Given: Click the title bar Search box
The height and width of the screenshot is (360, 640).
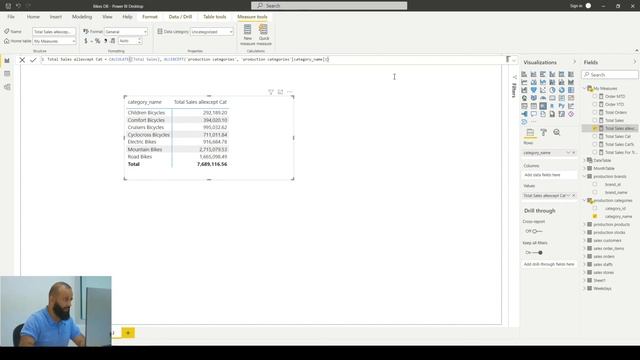Looking at the screenshot, I should (x=329, y=6).
